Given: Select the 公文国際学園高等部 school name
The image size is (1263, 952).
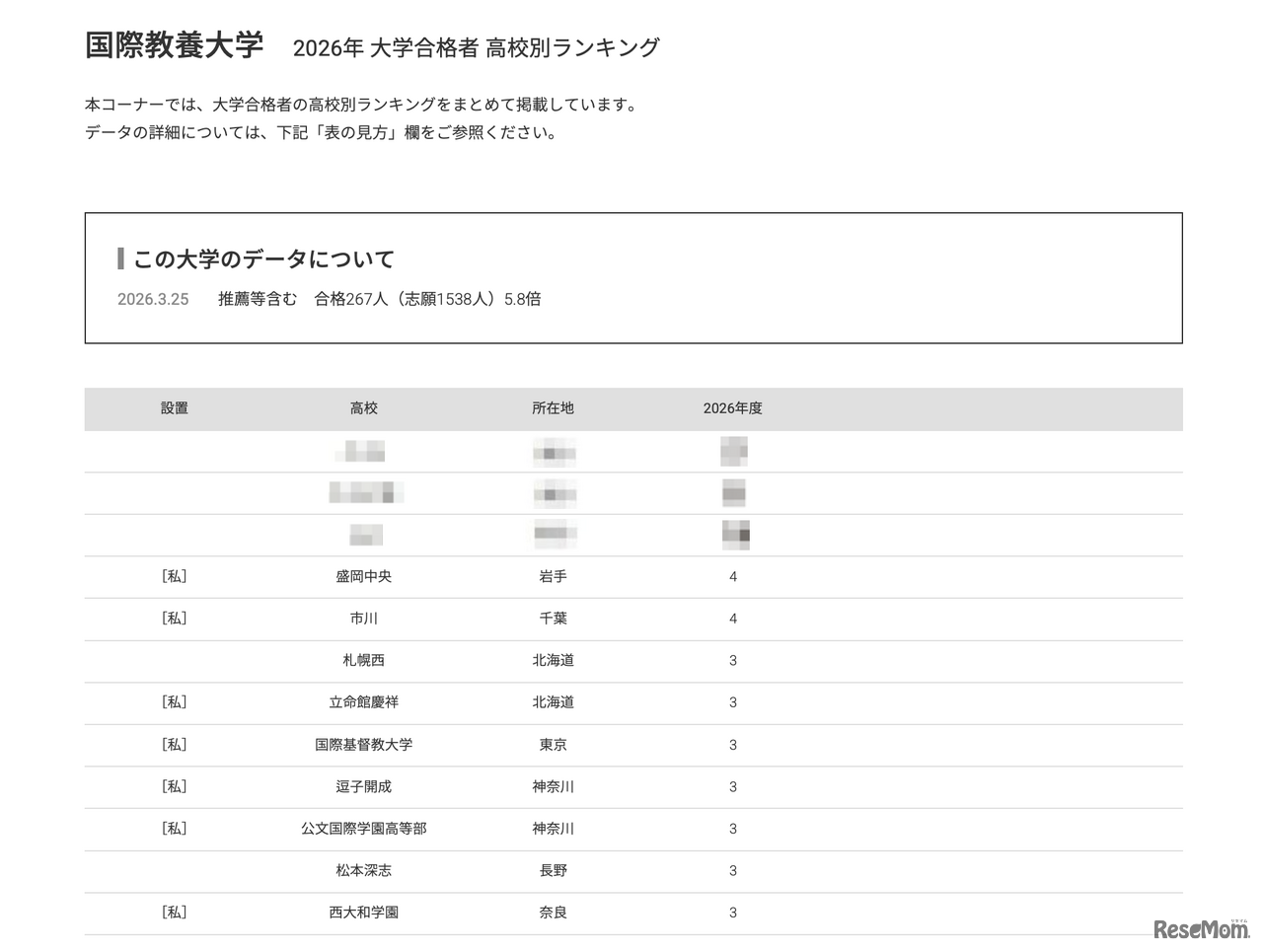Looking at the screenshot, I should click(x=364, y=829).
